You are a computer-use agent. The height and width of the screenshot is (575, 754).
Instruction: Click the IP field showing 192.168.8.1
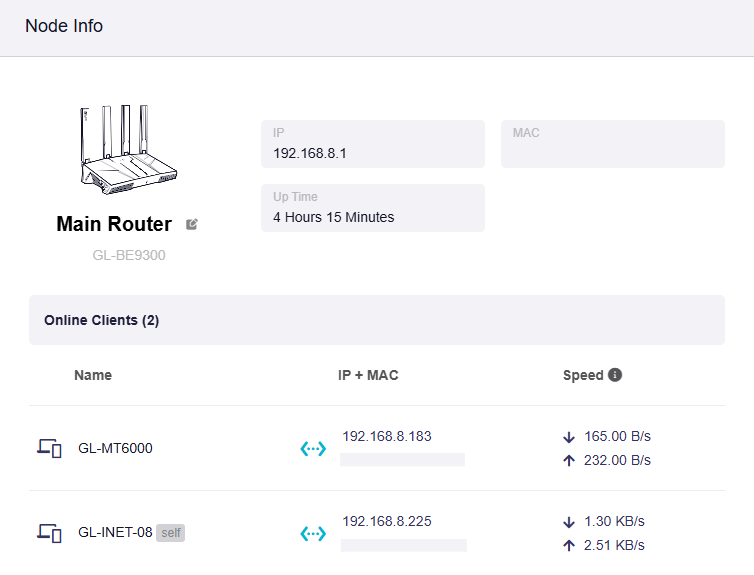click(373, 144)
